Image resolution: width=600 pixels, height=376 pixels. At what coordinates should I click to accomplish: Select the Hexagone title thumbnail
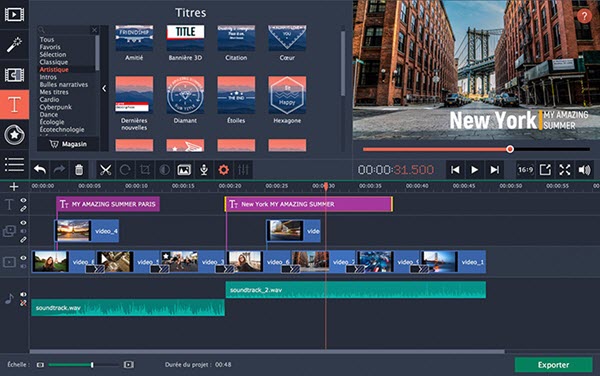(x=287, y=95)
